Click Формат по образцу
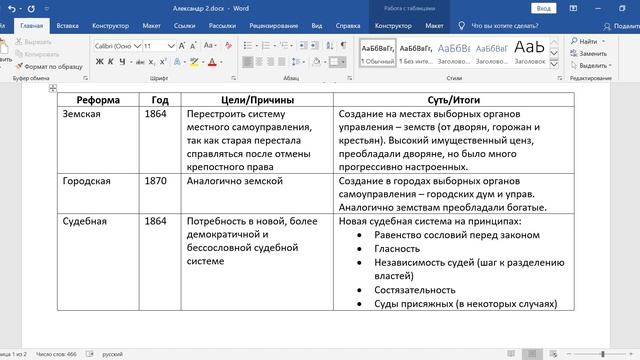Image resolution: width=640 pixels, height=360 pixels. (49, 67)
